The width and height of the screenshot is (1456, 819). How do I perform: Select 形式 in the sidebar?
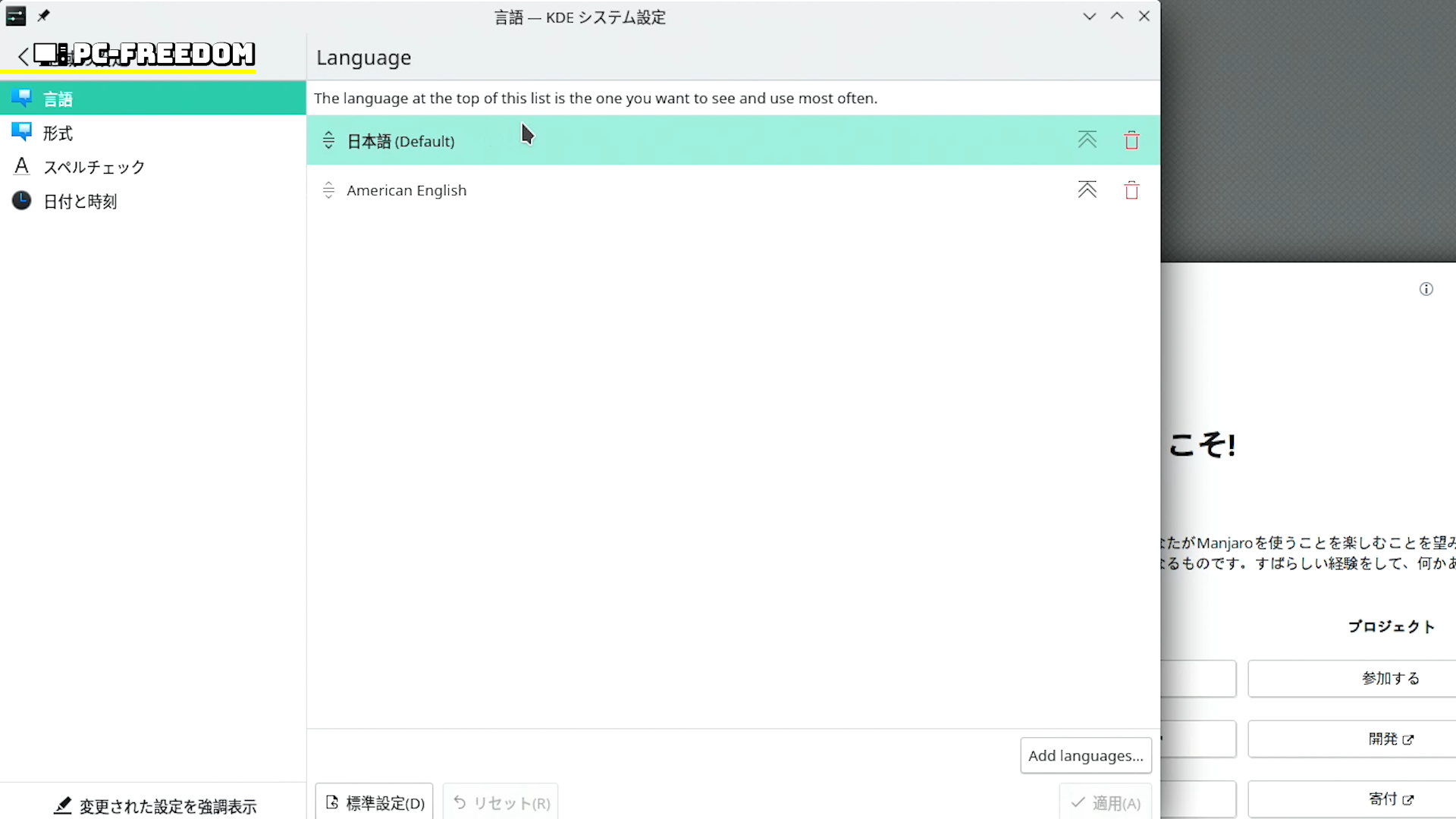click(x=58, y=133)
